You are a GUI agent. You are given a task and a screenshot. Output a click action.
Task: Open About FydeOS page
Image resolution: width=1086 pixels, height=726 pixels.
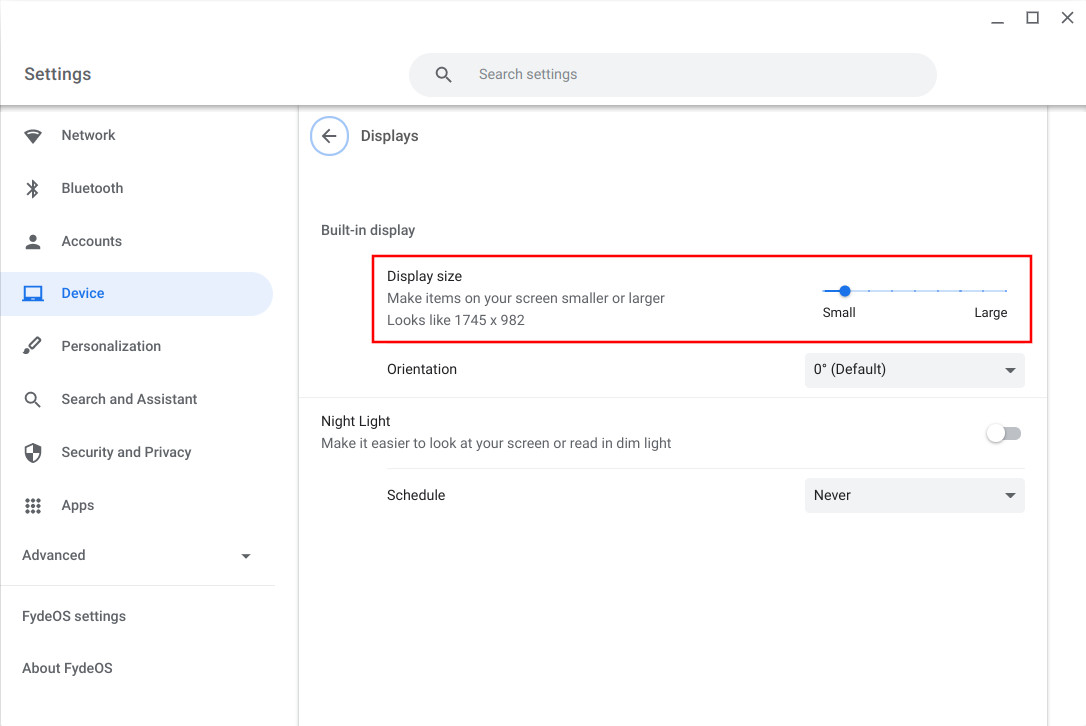click(67, 669)
